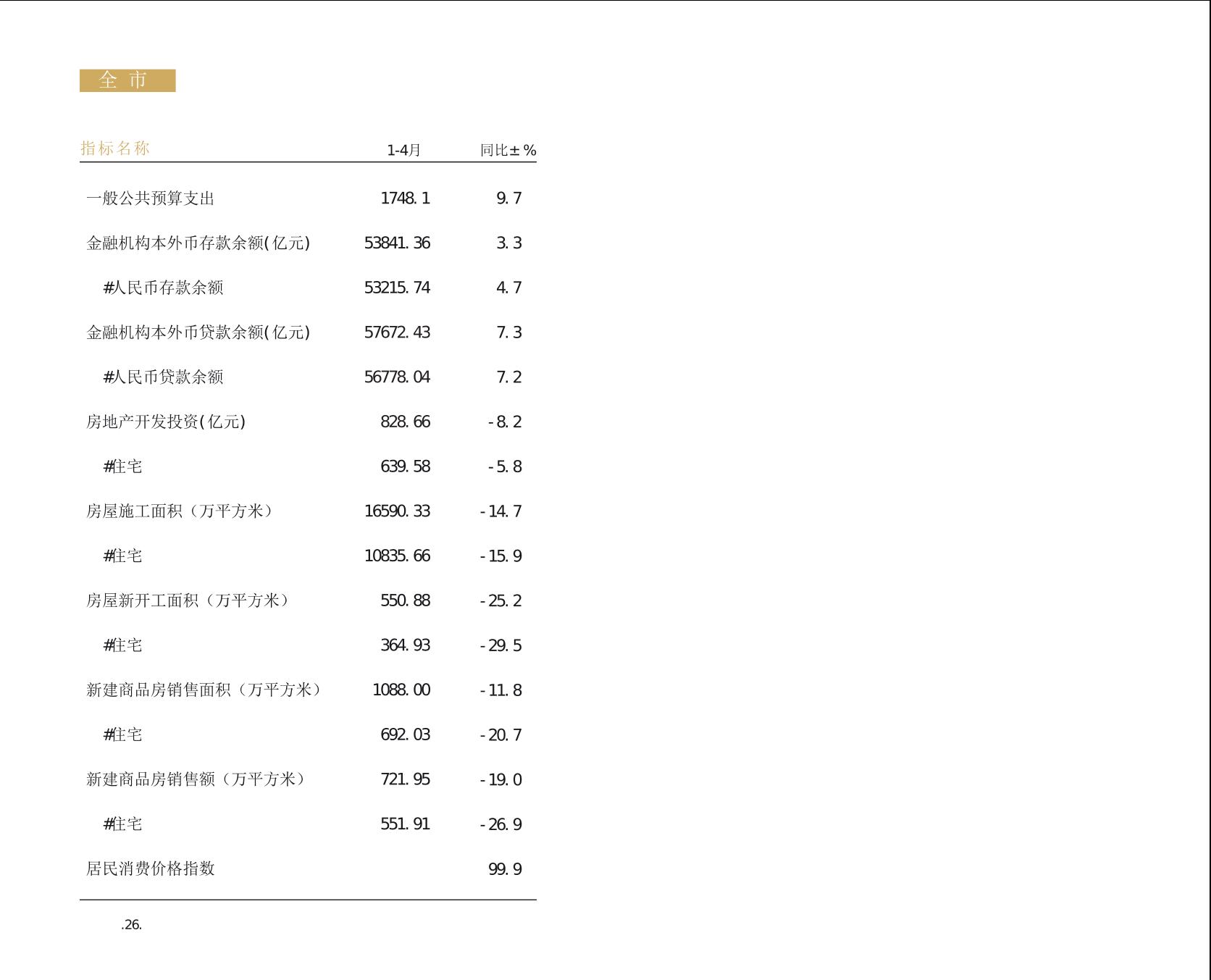The height and width of the screenshot is (980, 1211).
Task: Click the 7.3 percentage value
Action: pyautogui.click(x=509, y=332)
